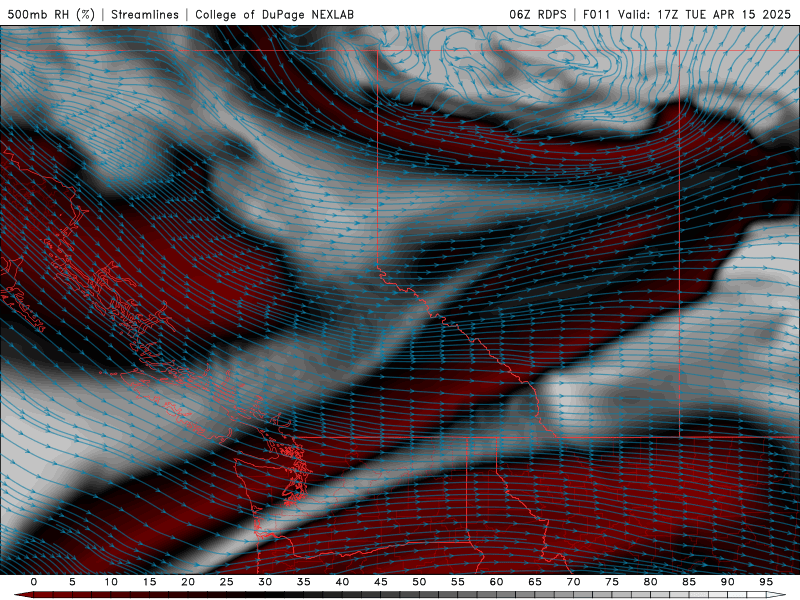Click the colorbar value label "80"
The image size is (800, 600).
(650, 582)
